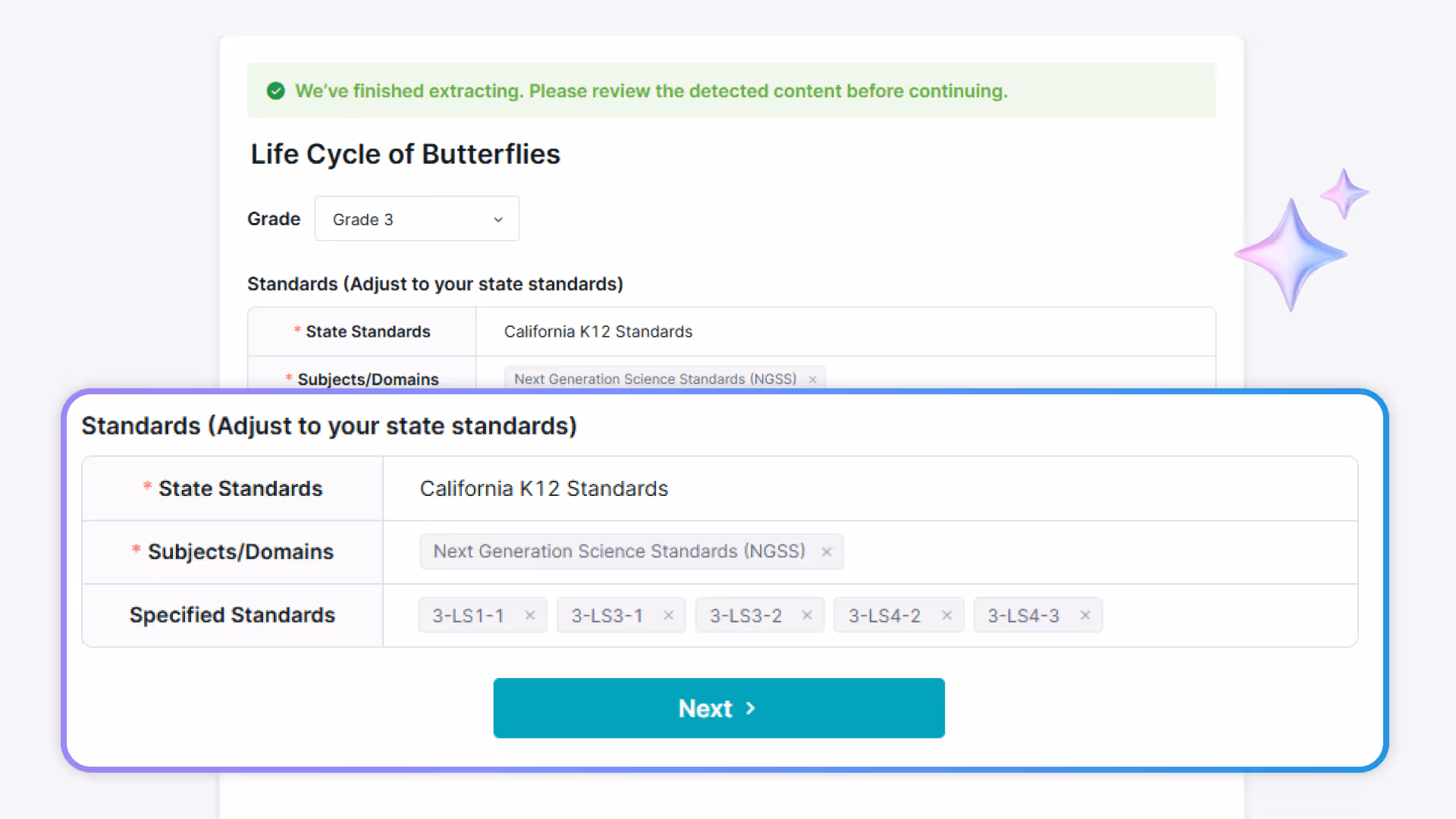The height and width of the screenshot is (819, 1456).
Task: Click the Subjects/Domains field in highlighted panel
Action: [x=1100, y=552]
